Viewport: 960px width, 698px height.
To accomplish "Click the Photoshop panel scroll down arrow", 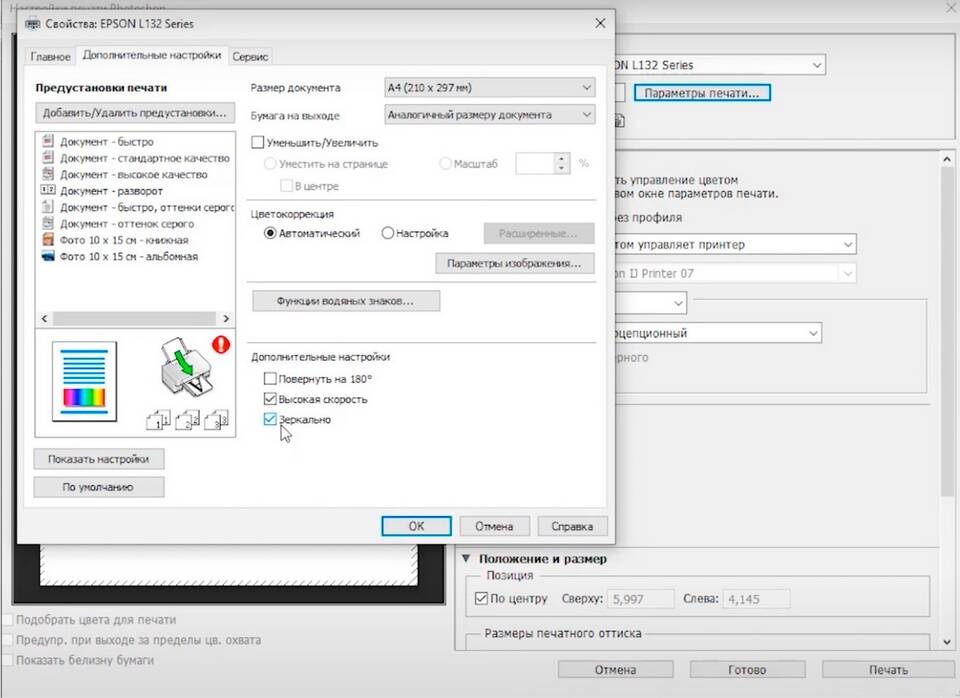I will point(947,642).
